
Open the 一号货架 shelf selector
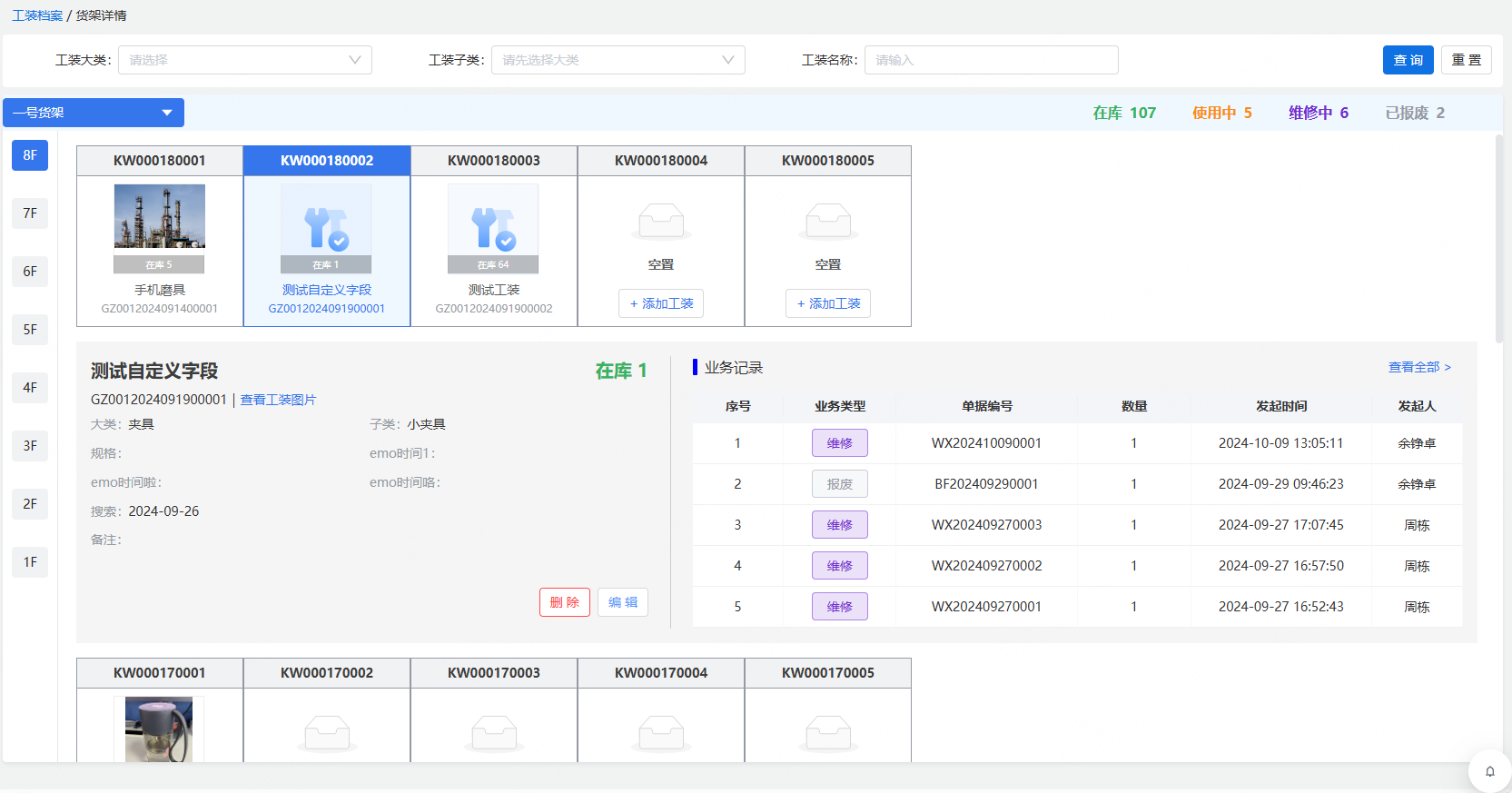tap(94, 113)
